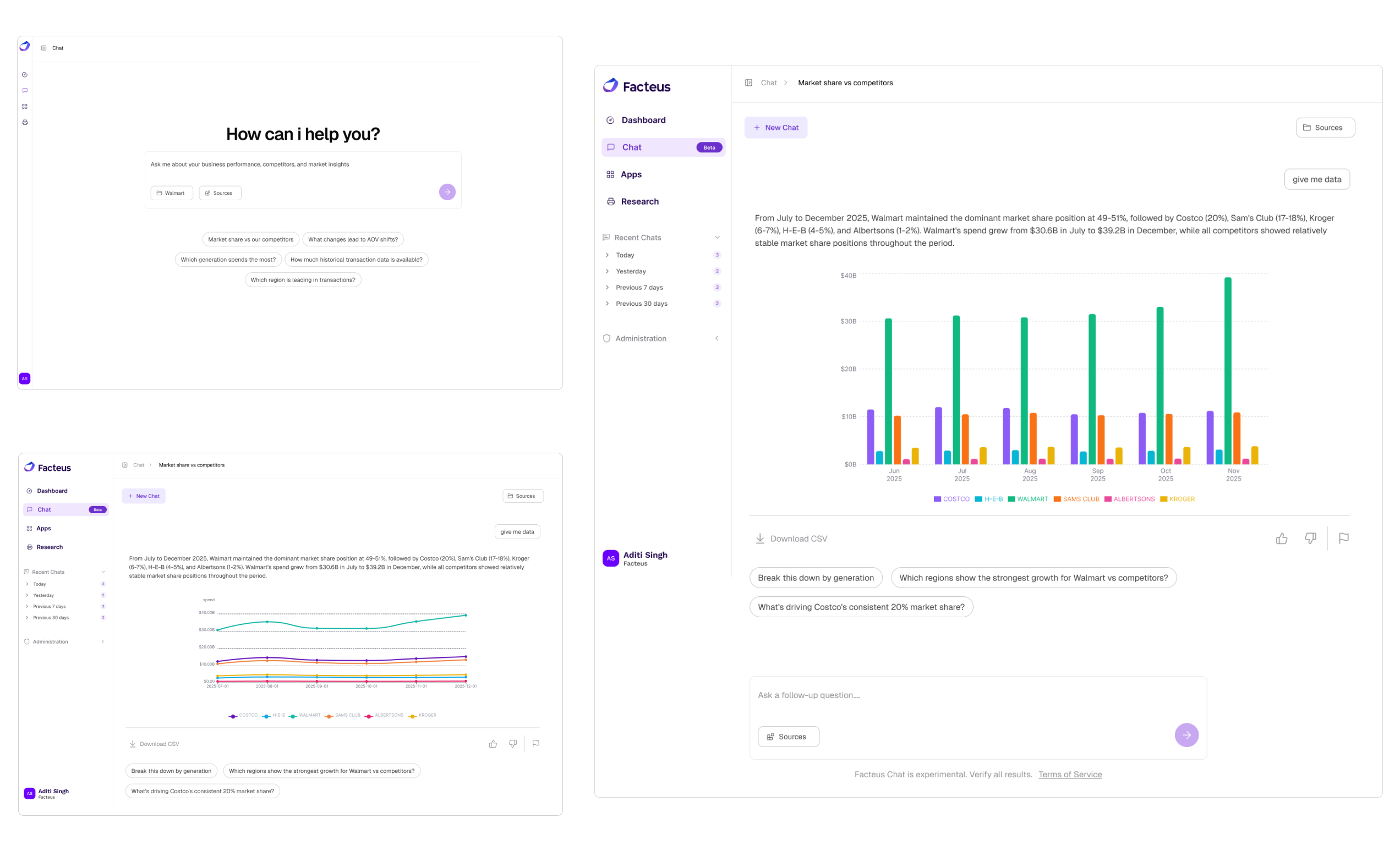Image resolution: width=1400 pixels, height=851 pixels.
Task: Open Research in the large sidebar
Action: pyautogui.click(x=639, y=202)
